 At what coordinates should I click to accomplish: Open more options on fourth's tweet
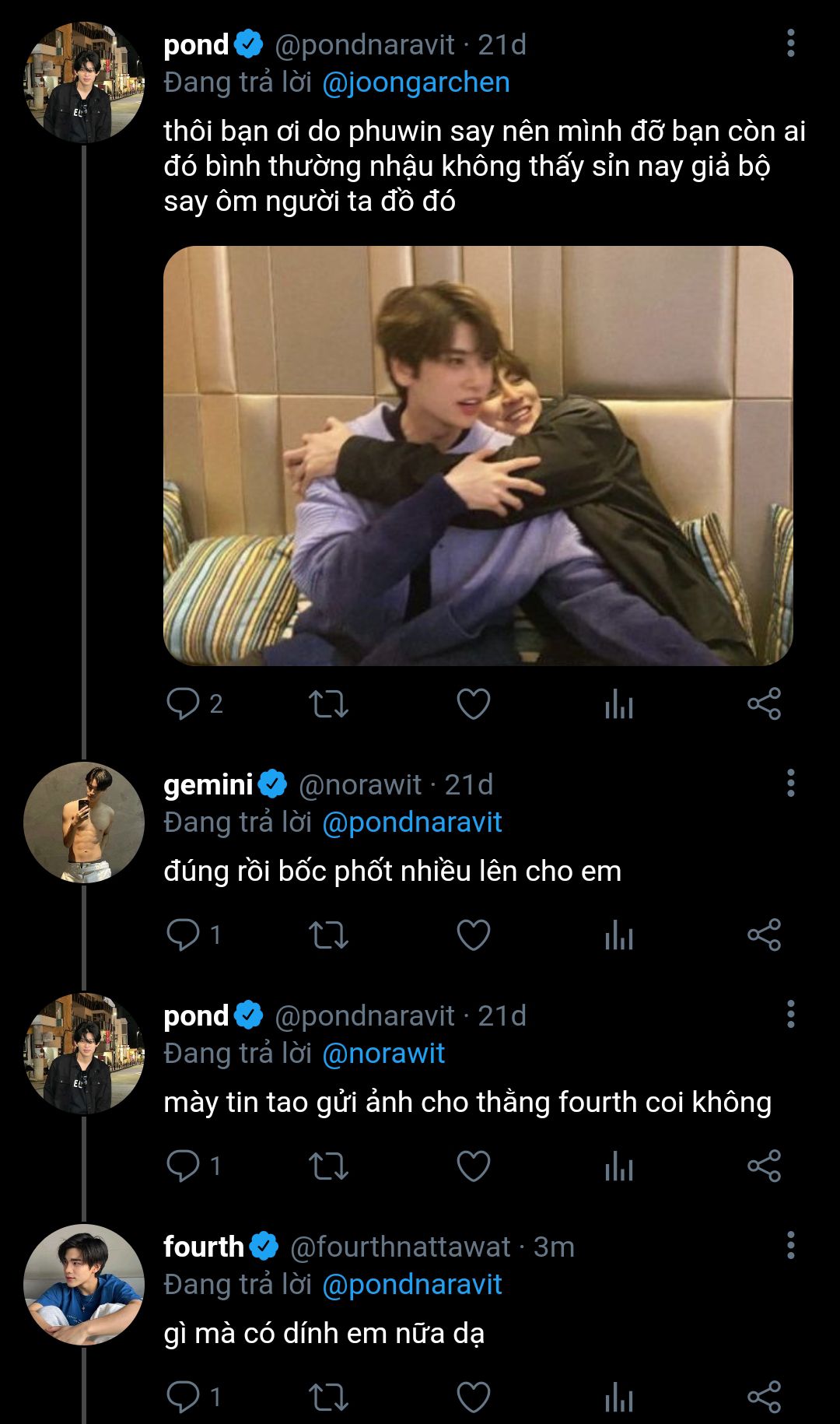click(x=790, y=1245)
